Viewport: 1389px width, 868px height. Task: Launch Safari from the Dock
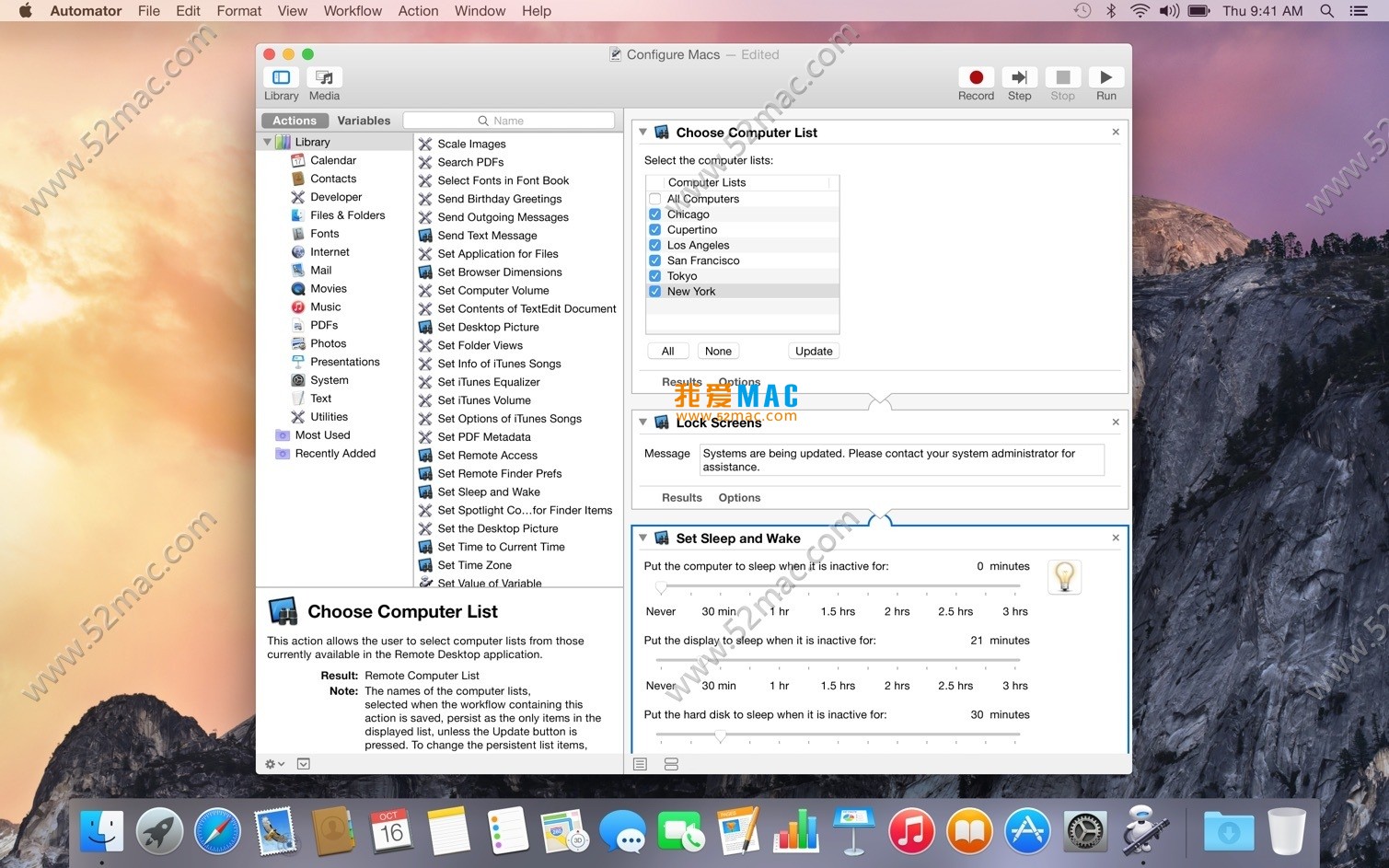217,832
